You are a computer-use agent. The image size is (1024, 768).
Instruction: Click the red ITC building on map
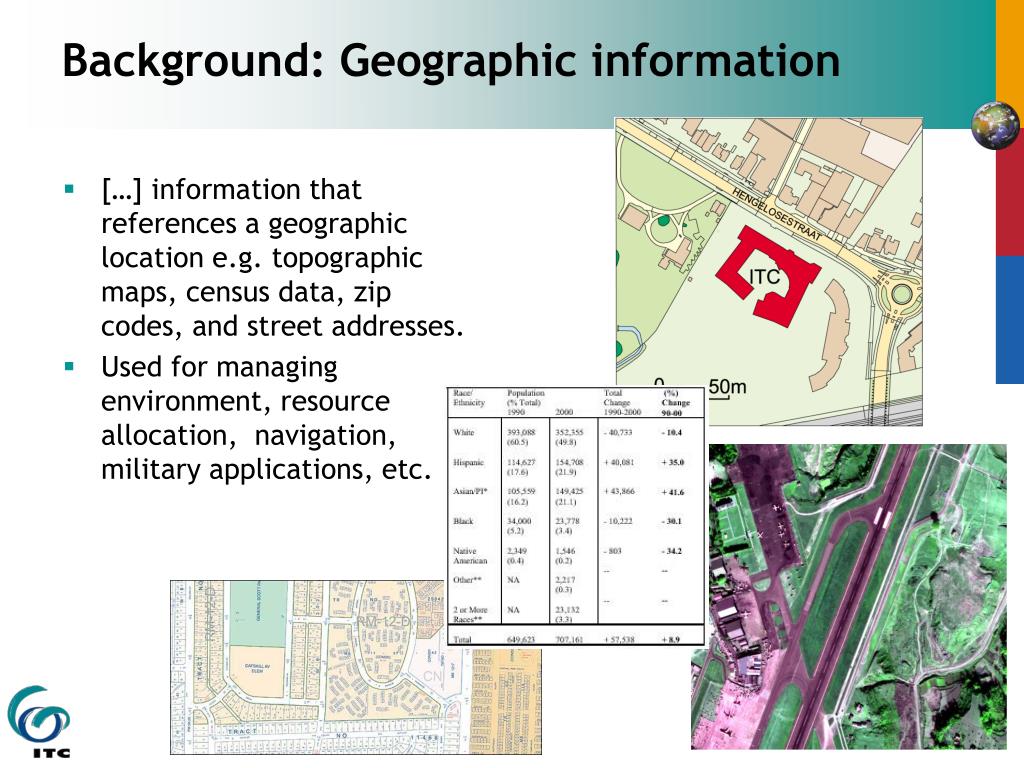(767, 277)
